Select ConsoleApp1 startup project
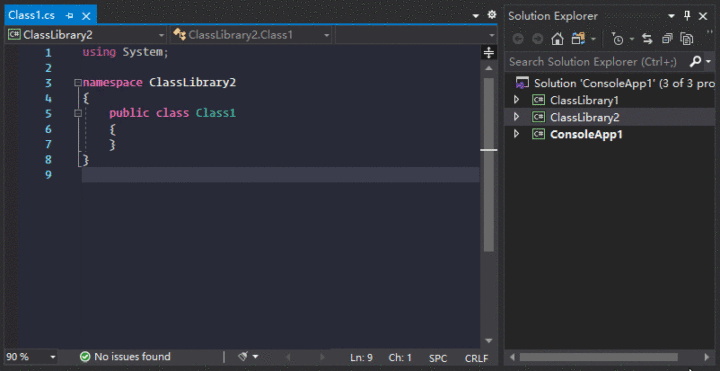 point(586,134)
